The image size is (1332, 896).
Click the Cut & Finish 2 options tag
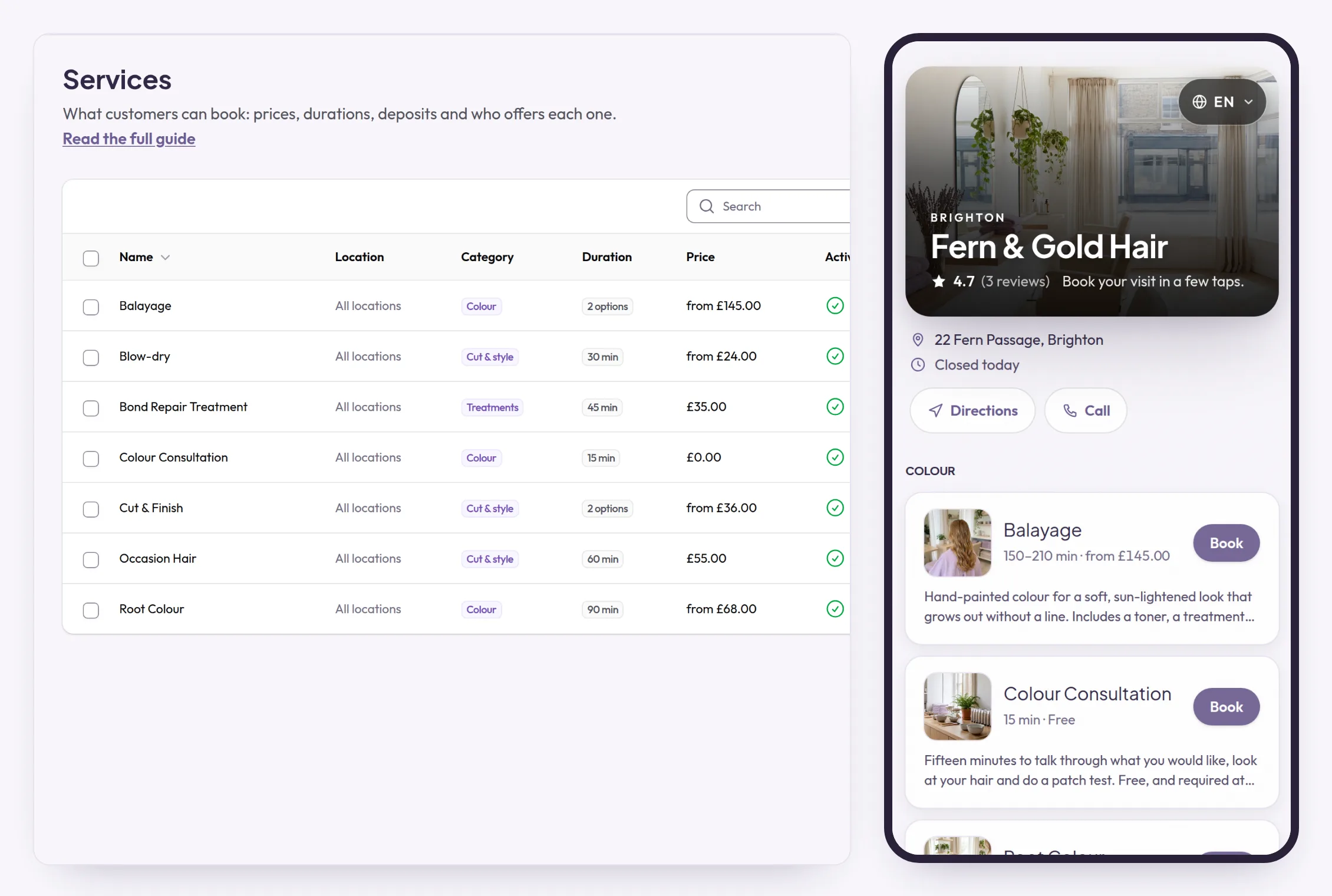point(607,509)
